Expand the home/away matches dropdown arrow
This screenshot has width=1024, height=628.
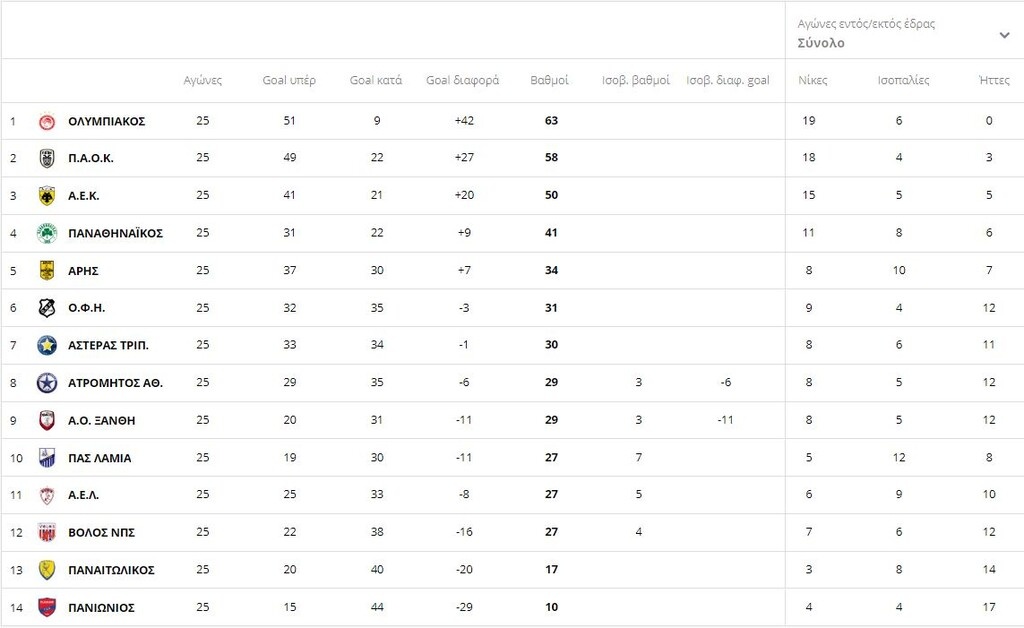point(1004,35)
